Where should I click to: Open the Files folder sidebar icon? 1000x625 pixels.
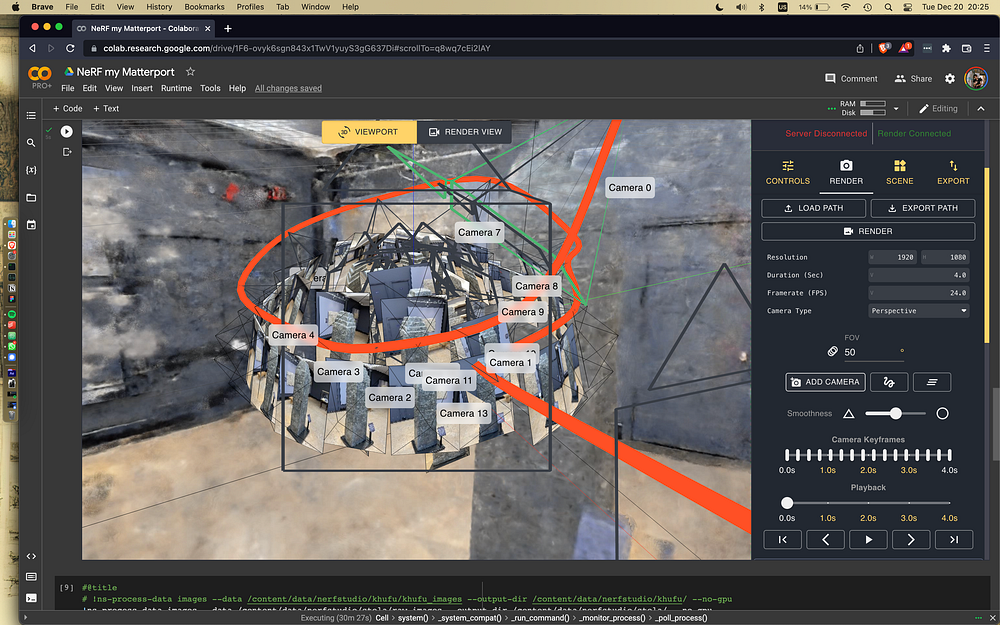(31, 198)
